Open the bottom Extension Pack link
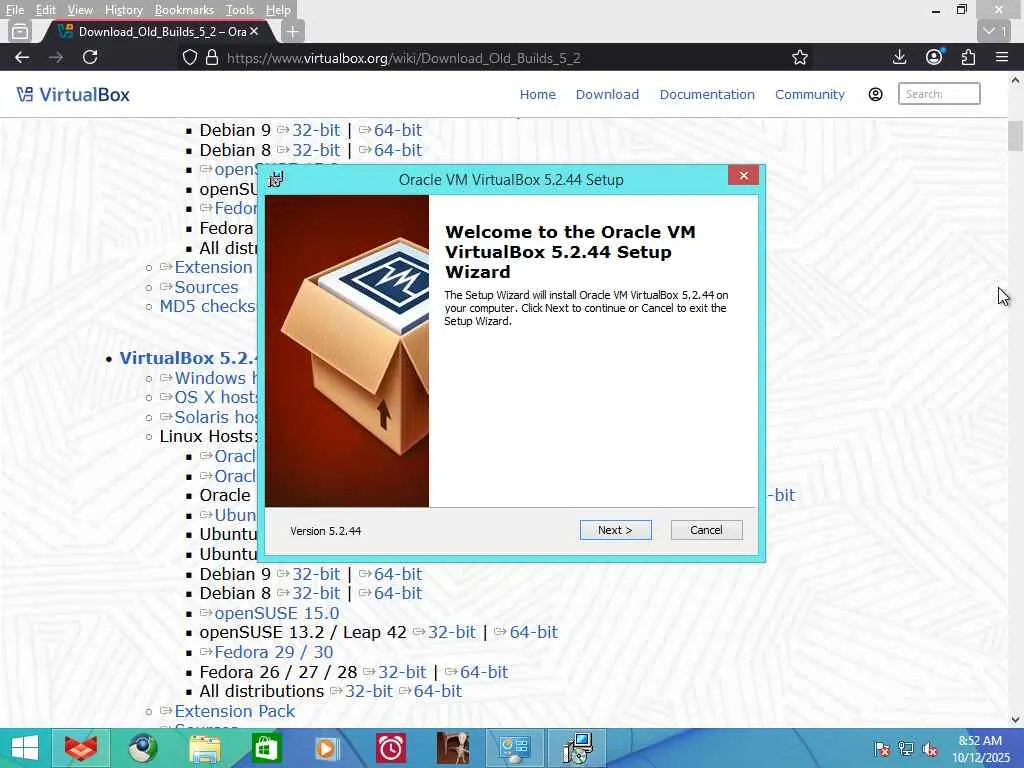 (x=234, y=711)
